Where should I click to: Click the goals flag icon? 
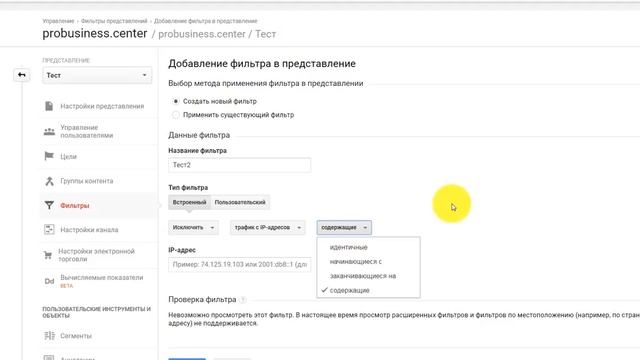click(49, 156)
